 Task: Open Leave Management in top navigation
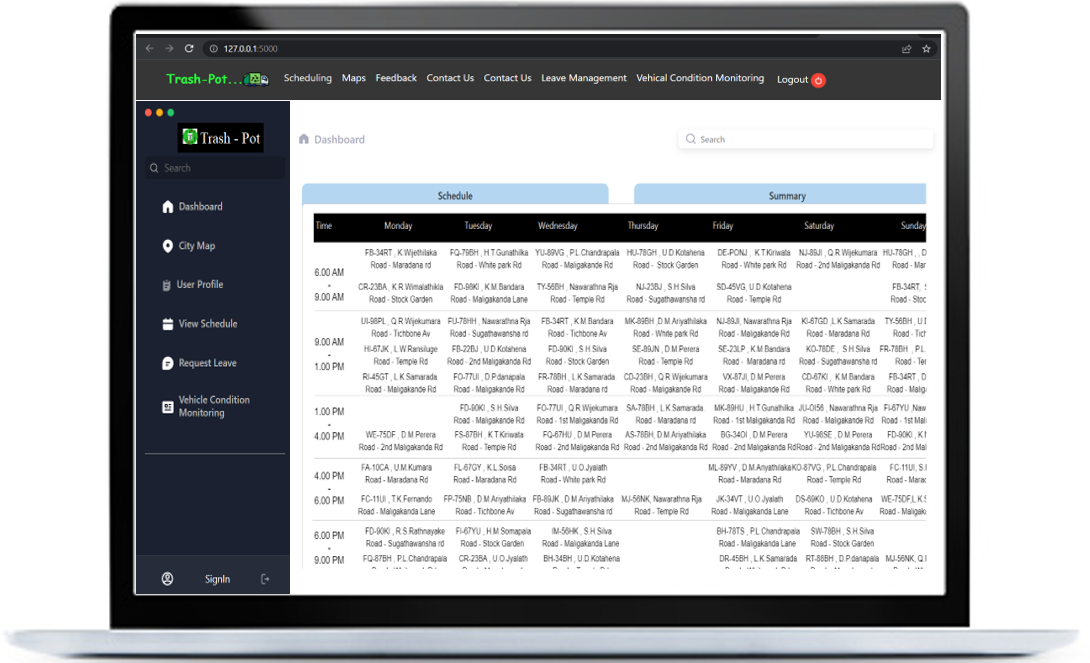point(584,78)
